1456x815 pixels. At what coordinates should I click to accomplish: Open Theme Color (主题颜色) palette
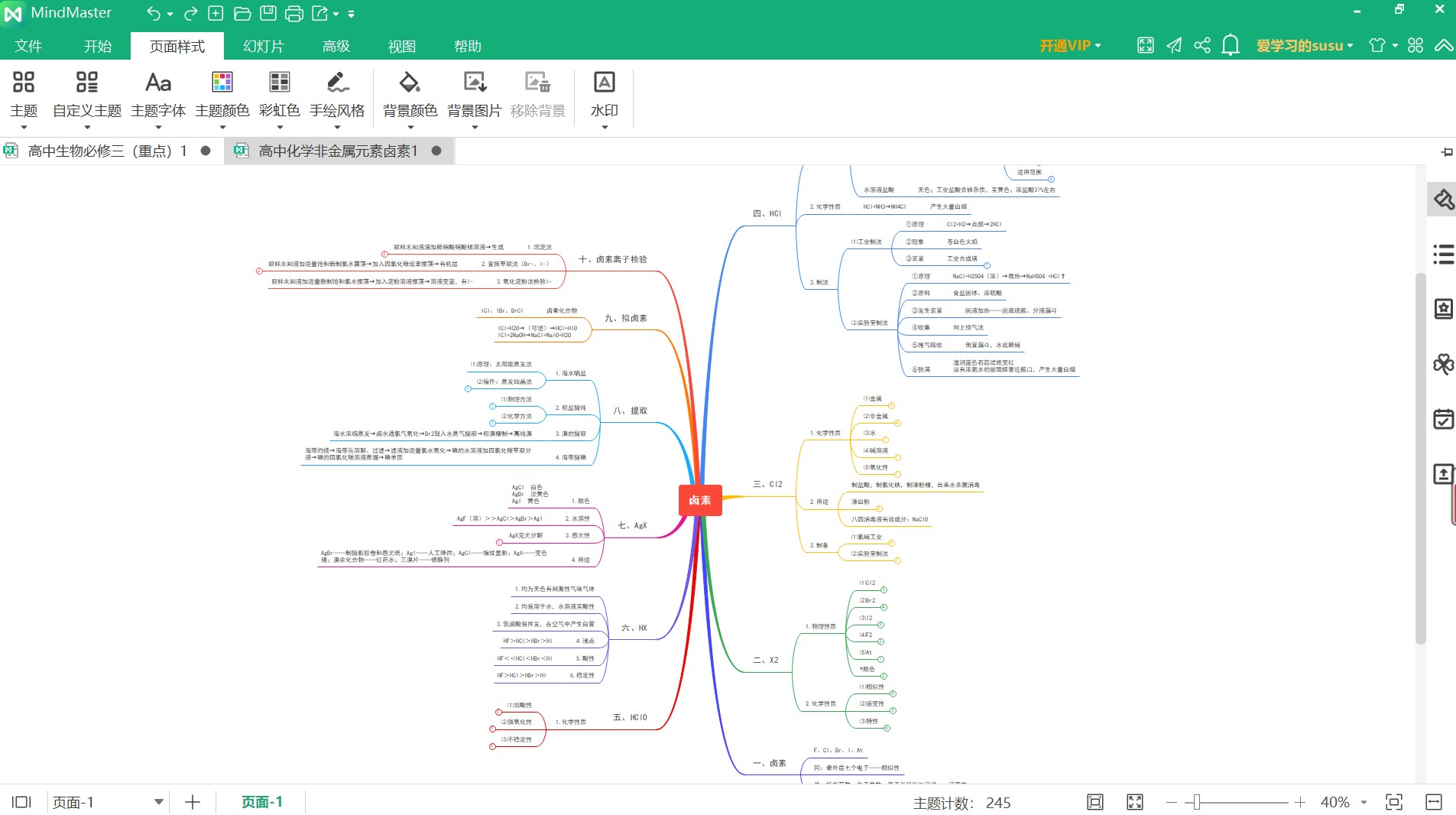(222, 98)
